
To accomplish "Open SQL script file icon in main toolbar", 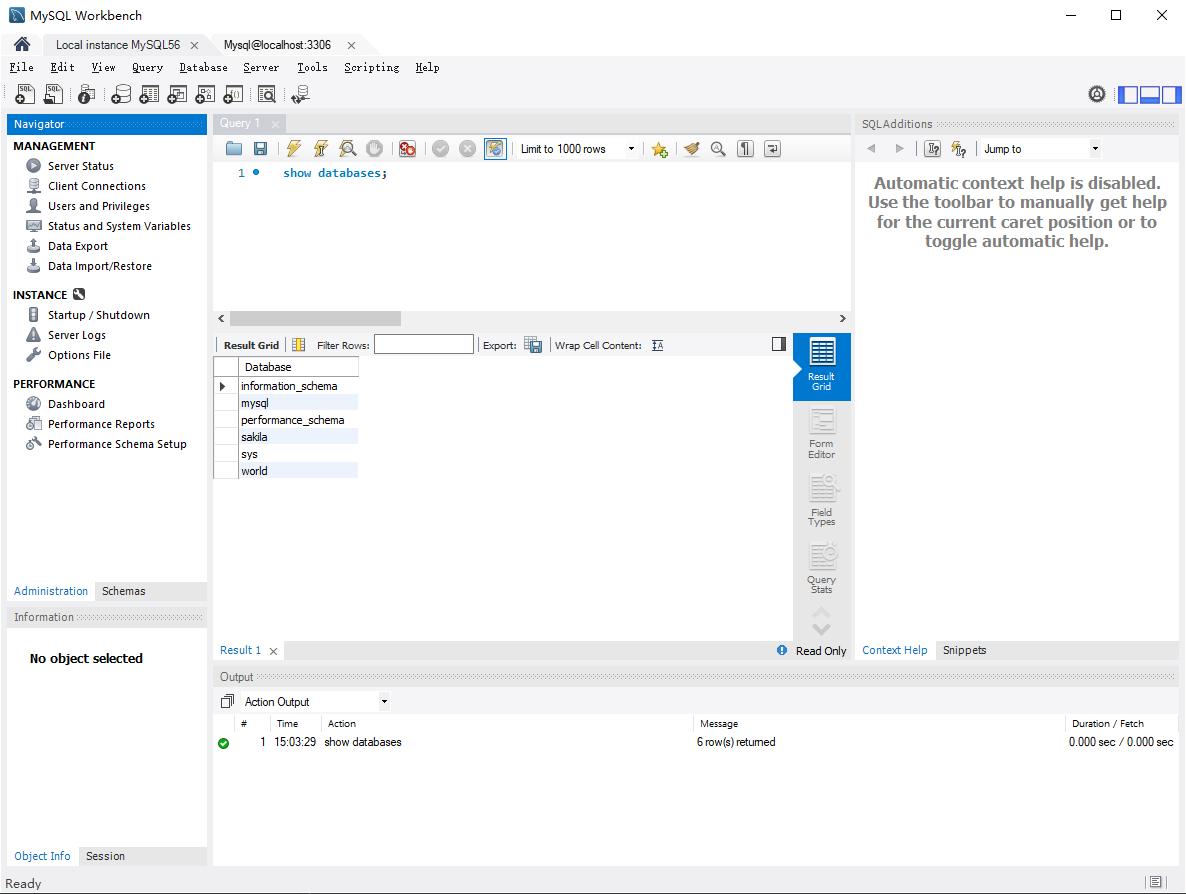I will click(53, 94).
